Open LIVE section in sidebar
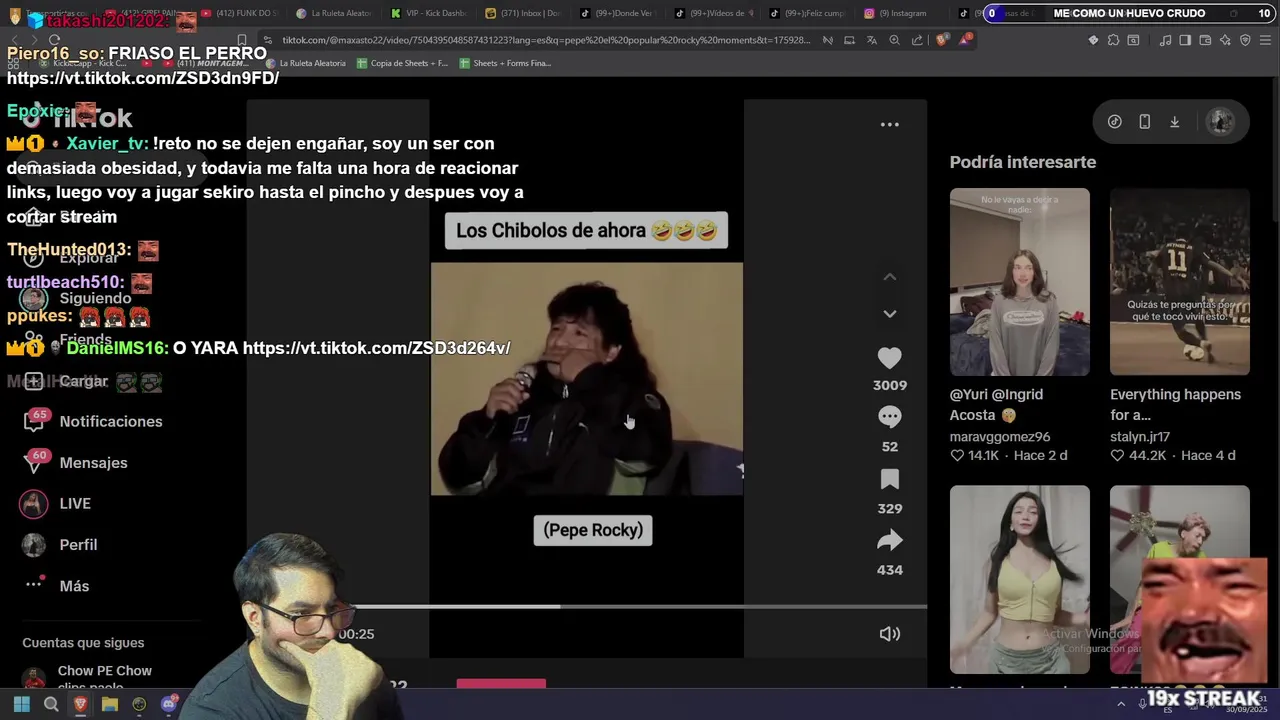Image resolution: width=1280 pixels, height=720 pixels. (x=56, y=503)
